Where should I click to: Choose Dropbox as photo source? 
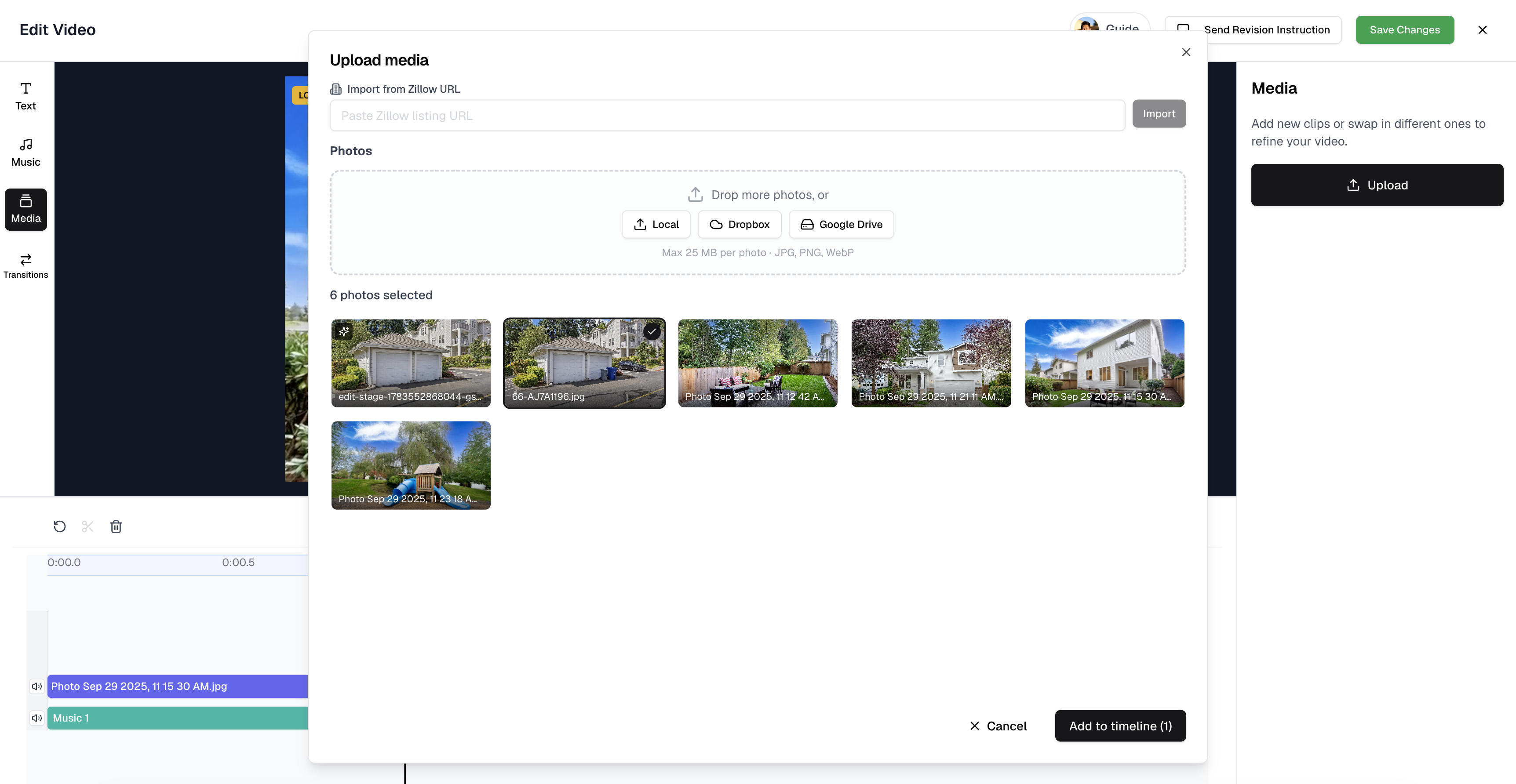click(740, 225)
